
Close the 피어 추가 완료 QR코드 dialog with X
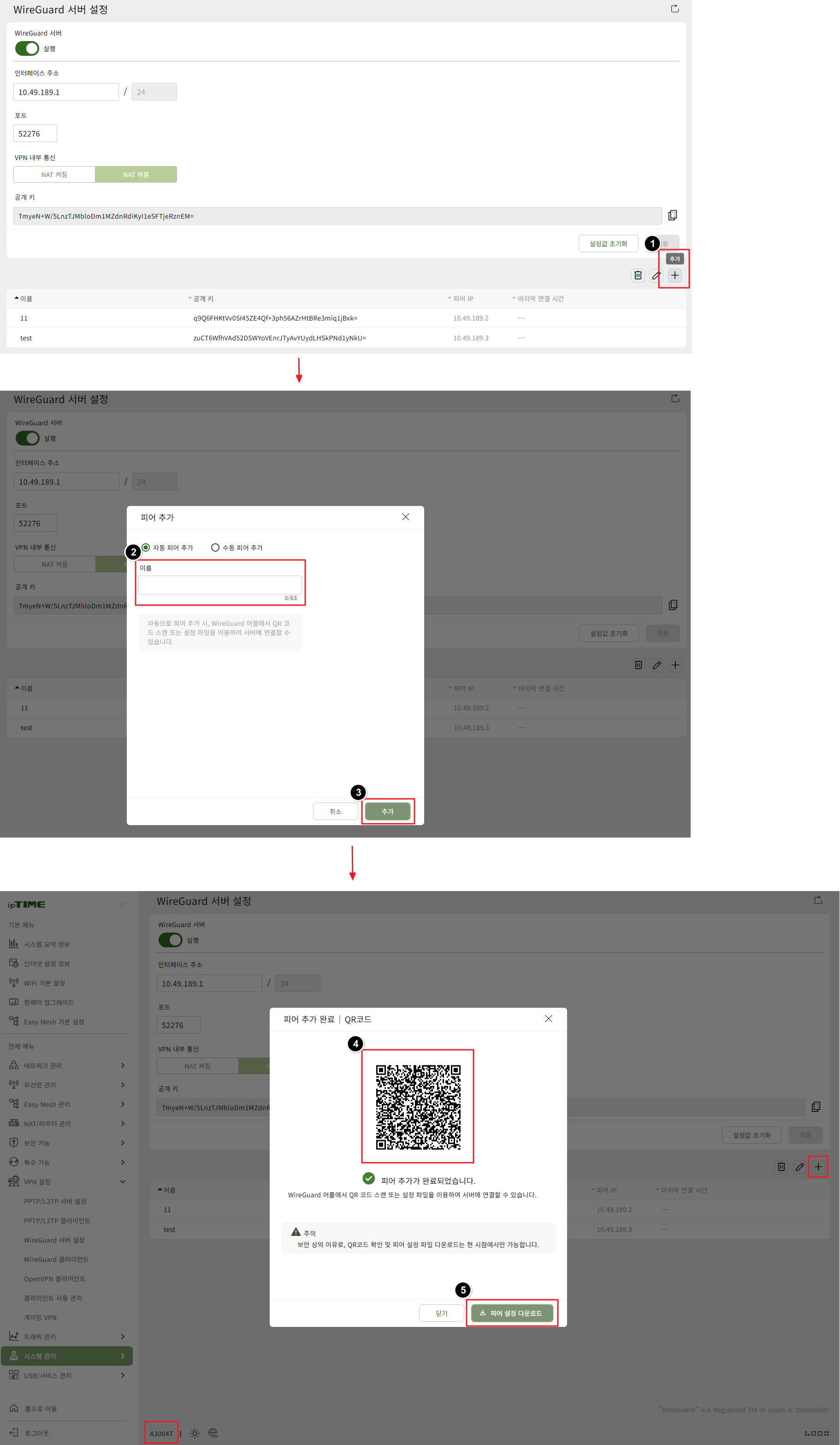[x=548, y=1018]
